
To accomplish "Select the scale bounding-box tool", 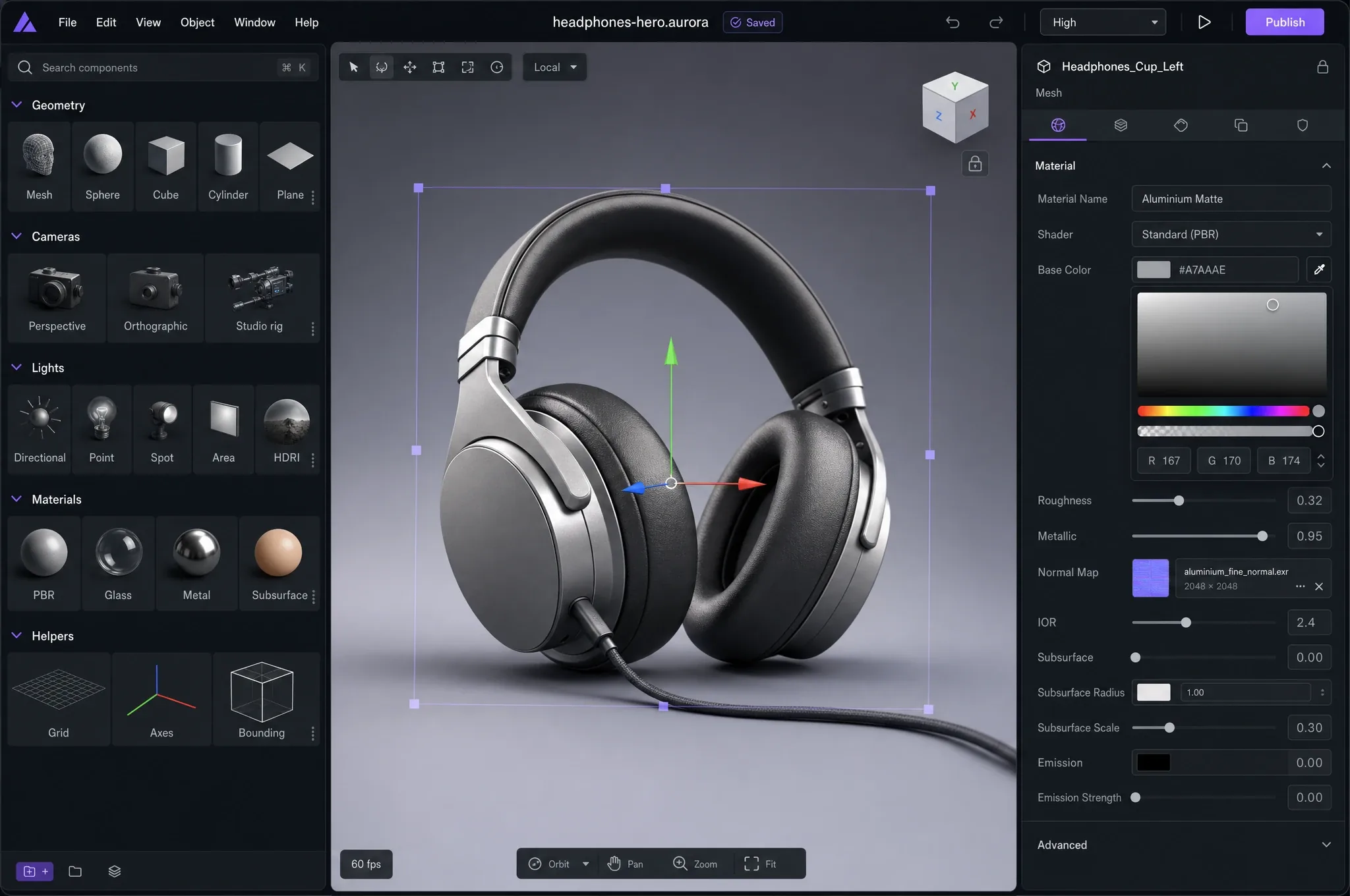I will pyautogui.click(x=438, y=67).
